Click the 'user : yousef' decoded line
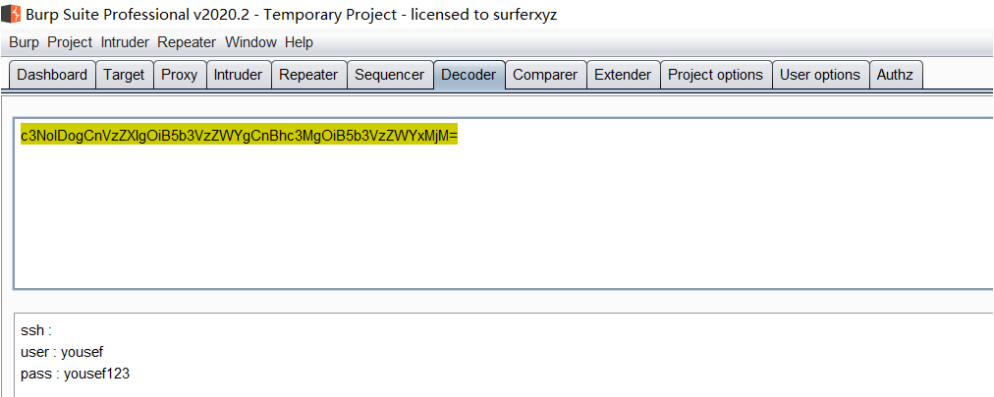This screenshot has width=994, height=397. (x=61, y=352)
